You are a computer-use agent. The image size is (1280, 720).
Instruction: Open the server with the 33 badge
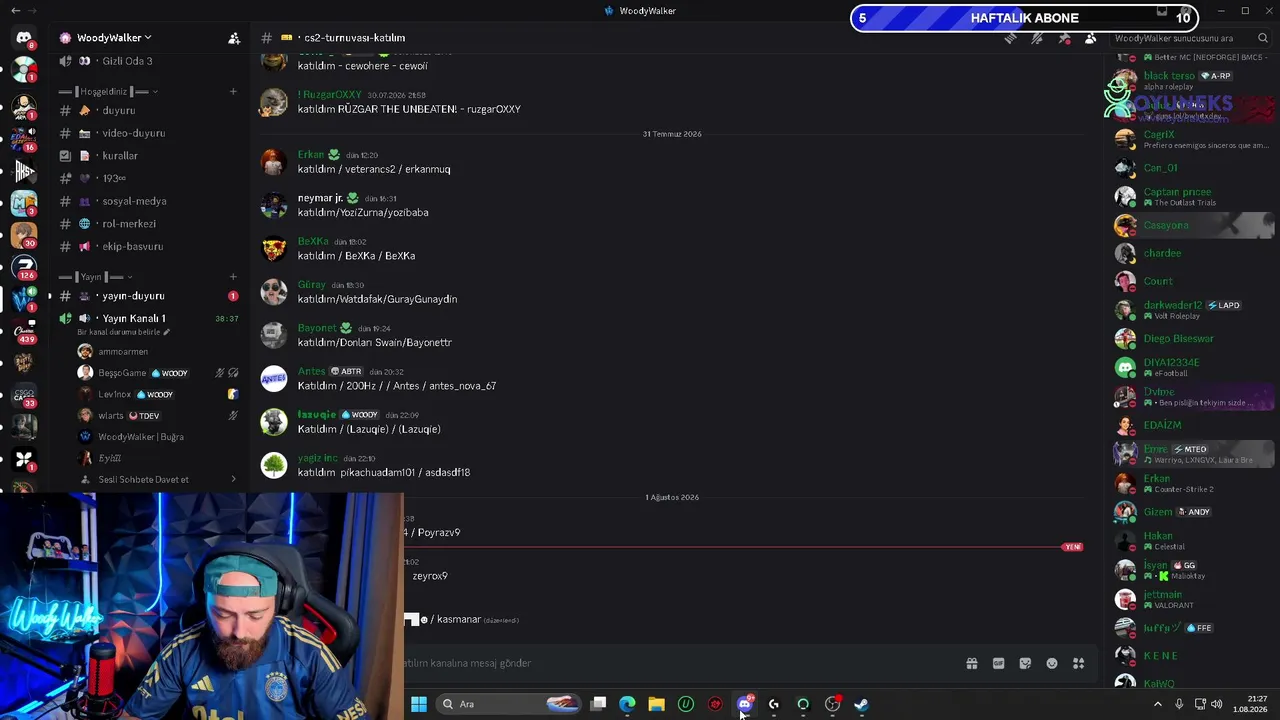[x=24, y=395]
